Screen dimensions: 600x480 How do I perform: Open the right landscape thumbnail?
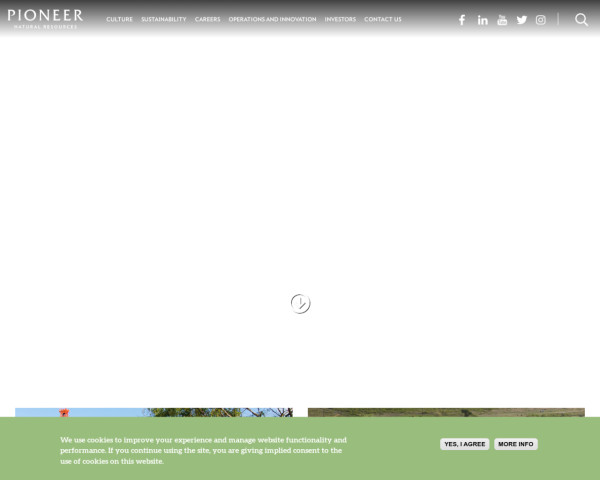pos(446,413)
